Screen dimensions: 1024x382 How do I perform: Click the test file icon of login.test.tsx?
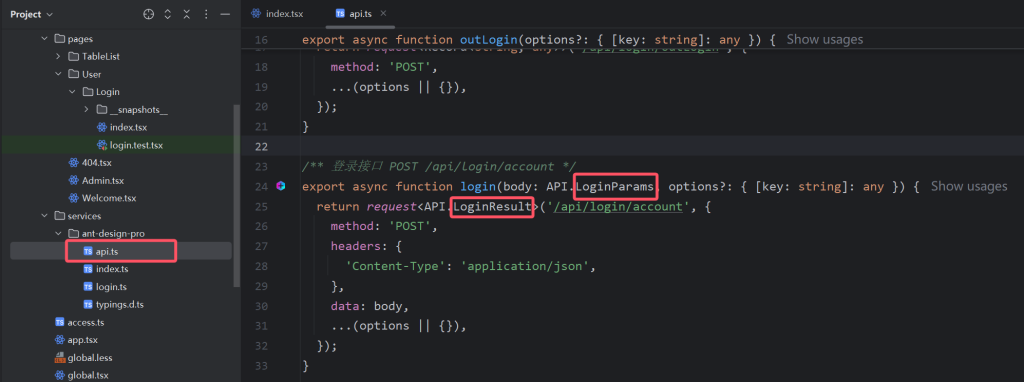(102, 145)
